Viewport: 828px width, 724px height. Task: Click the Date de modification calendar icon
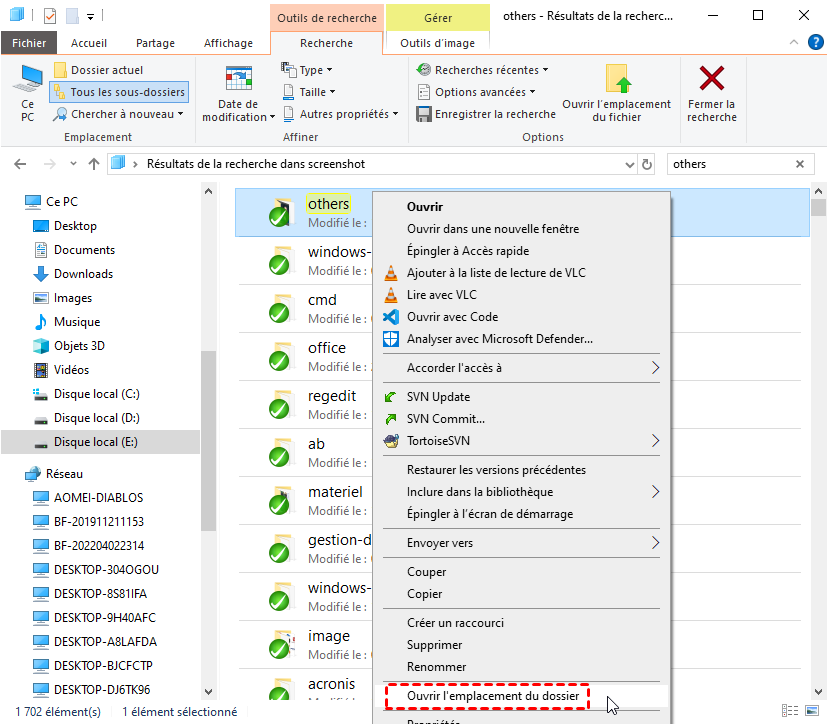point(238,80)
